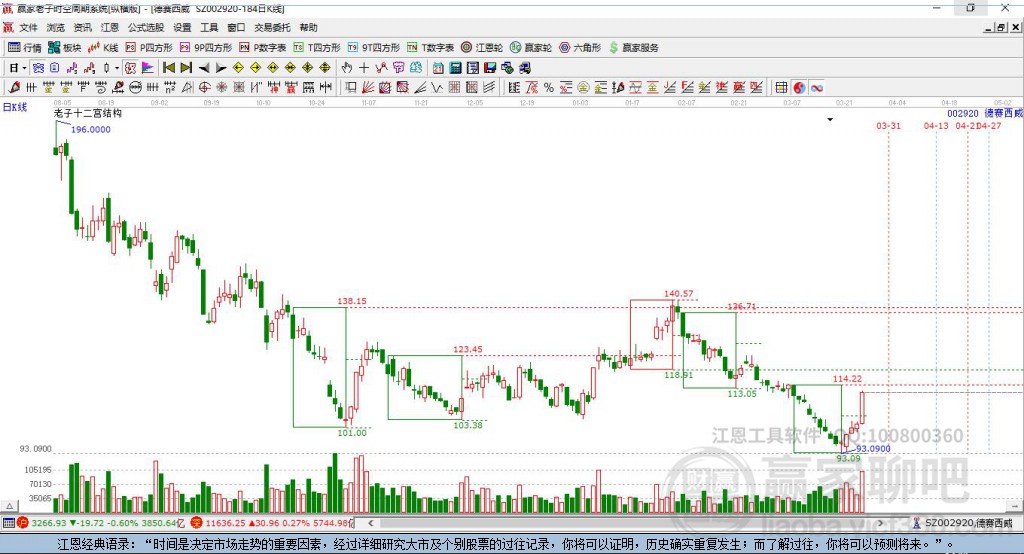The height and width of the screenshot is (554, 1024).
Task: Select the empty rectangle drawing tool
Action: pos(350,88)
